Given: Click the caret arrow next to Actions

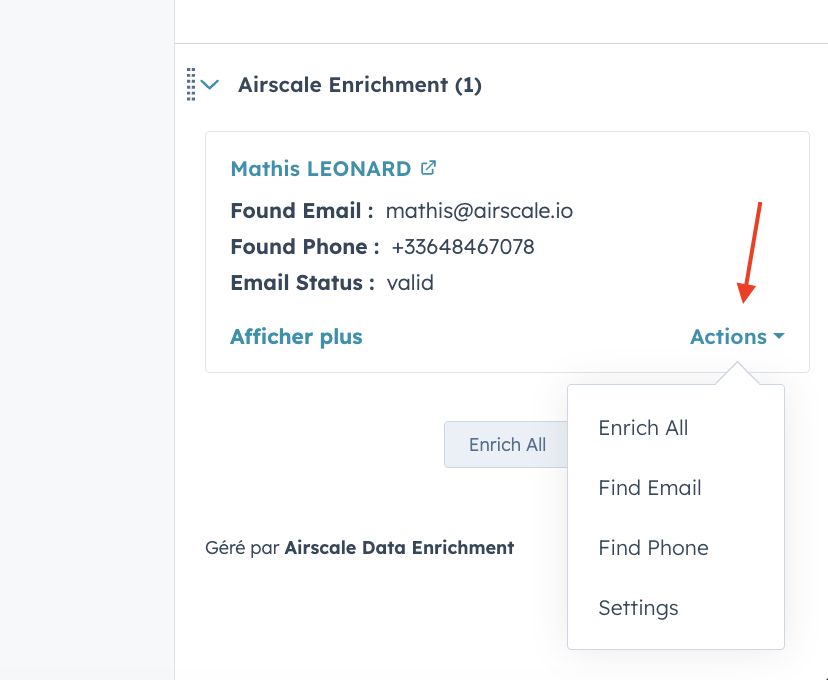Looking at the screenshot, I should click(x=778, y=337).
